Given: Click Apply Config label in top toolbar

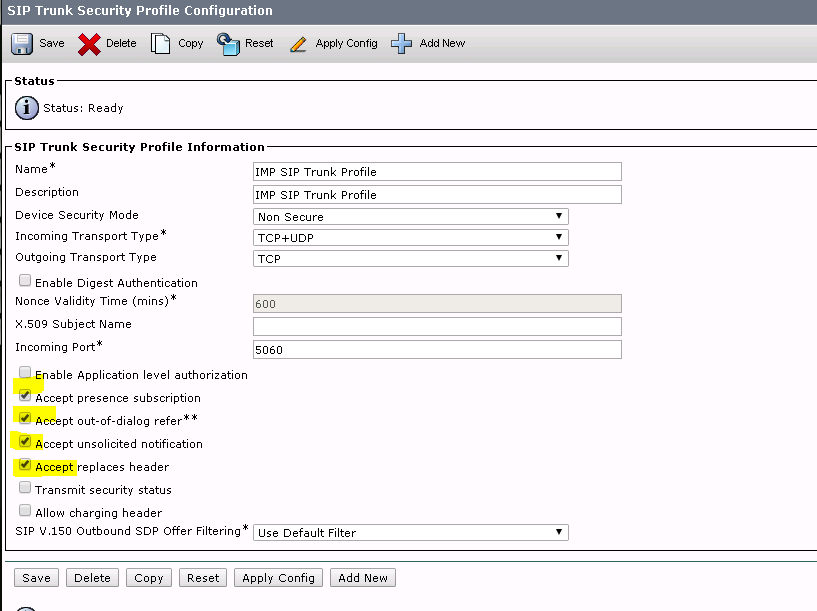Looking at the screenshot, I should point(346,44).
